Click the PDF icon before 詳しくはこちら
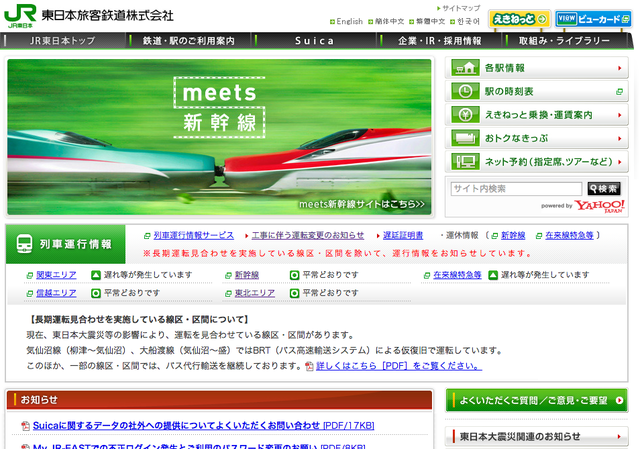 [x=309, y=367]
